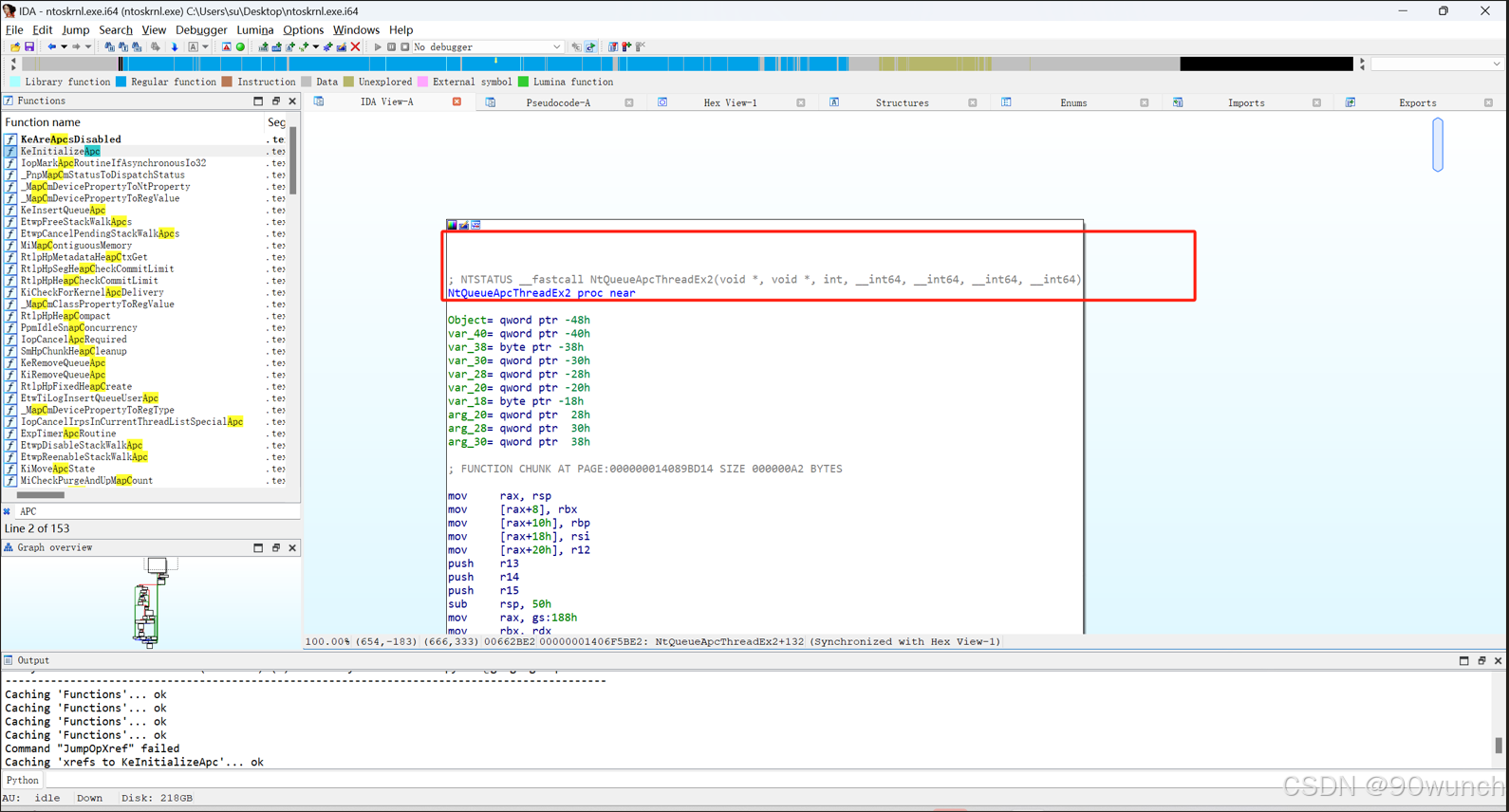The height and width of the screenshot is (812, 1509).
Task: Click the first copy icon after navigation arrows
Action: pyautogui.click(x=109, y=46)
